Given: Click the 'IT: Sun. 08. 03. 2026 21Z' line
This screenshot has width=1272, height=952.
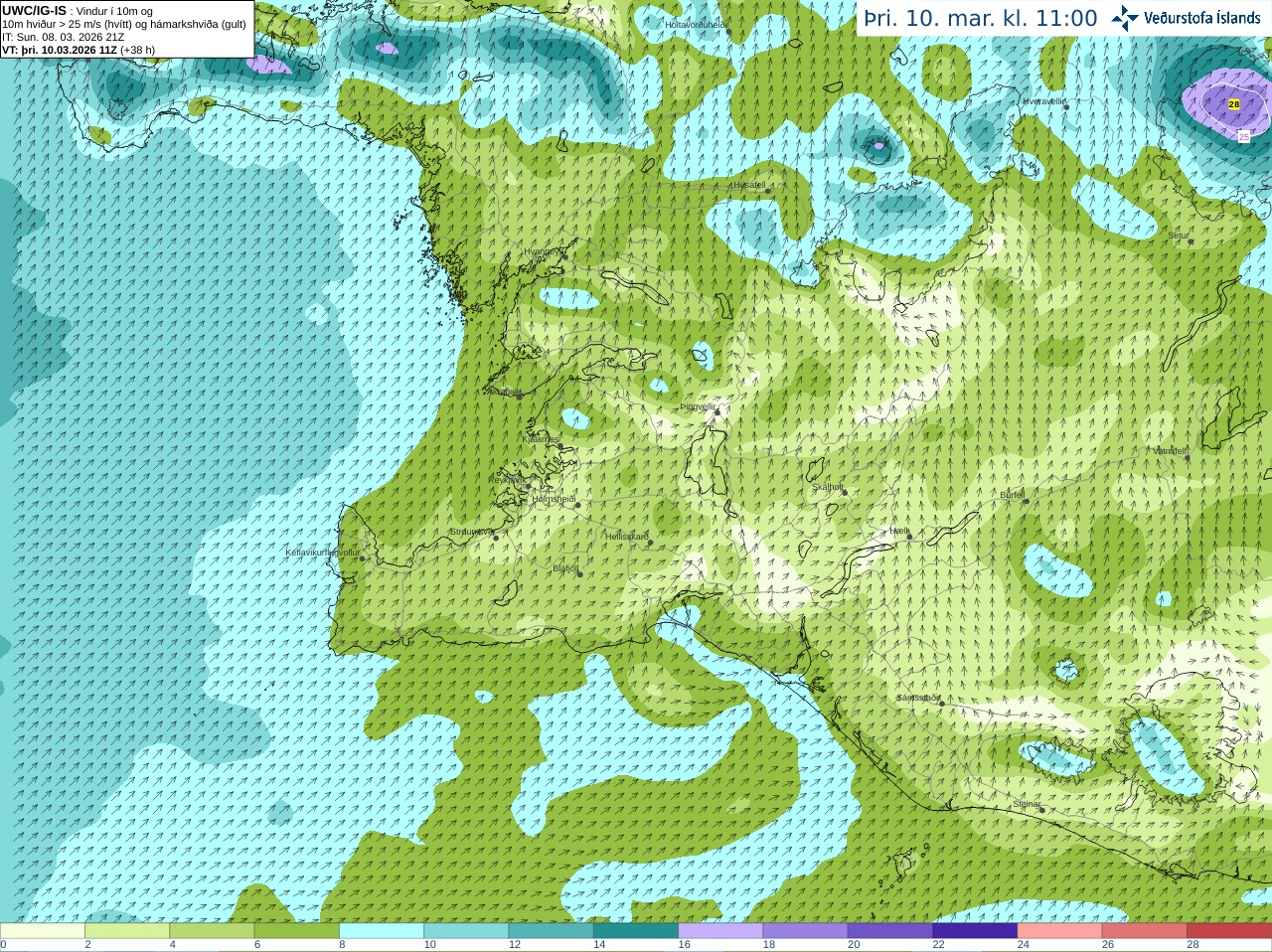Looking at the screenshot, I should pos(64,37).
